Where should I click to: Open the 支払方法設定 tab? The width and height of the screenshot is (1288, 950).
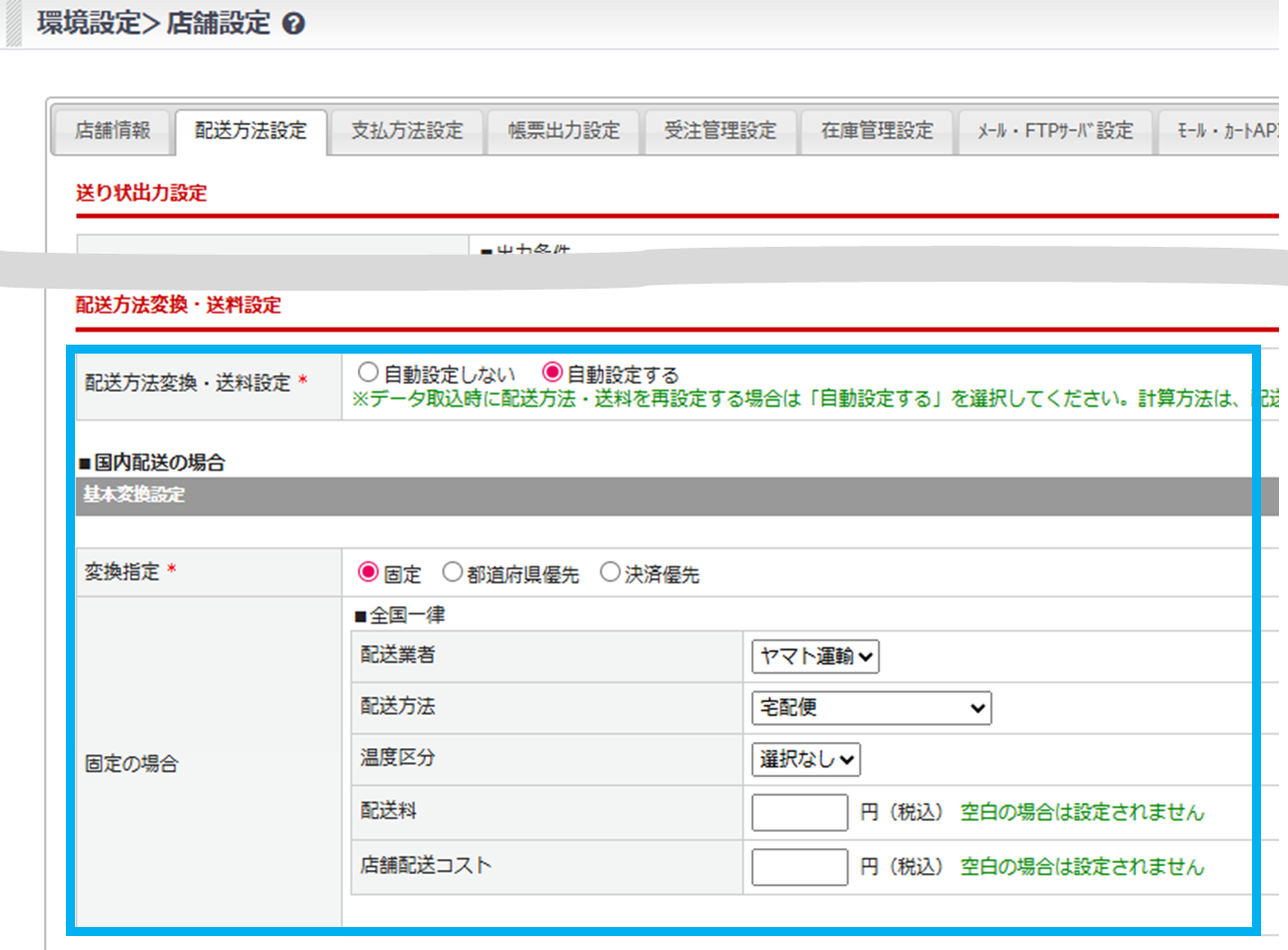point(407,131)
